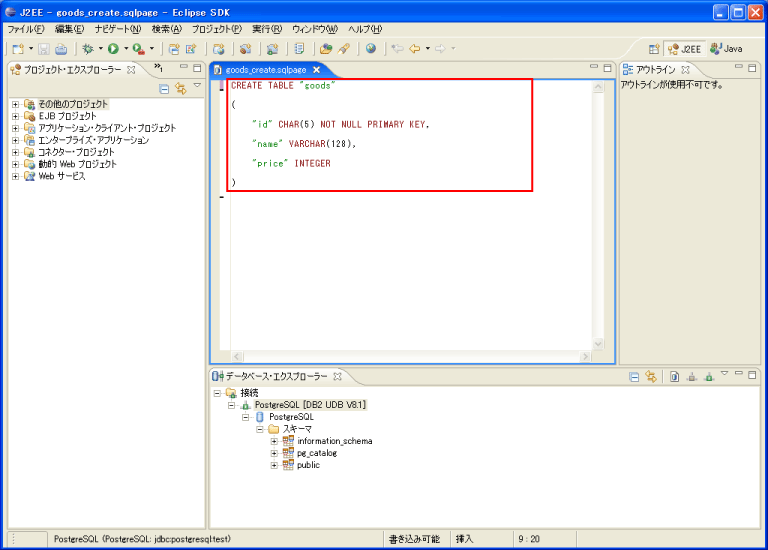Click the Open Perspective icon beside J2EE
768x550 pixels.
(653, 48)
